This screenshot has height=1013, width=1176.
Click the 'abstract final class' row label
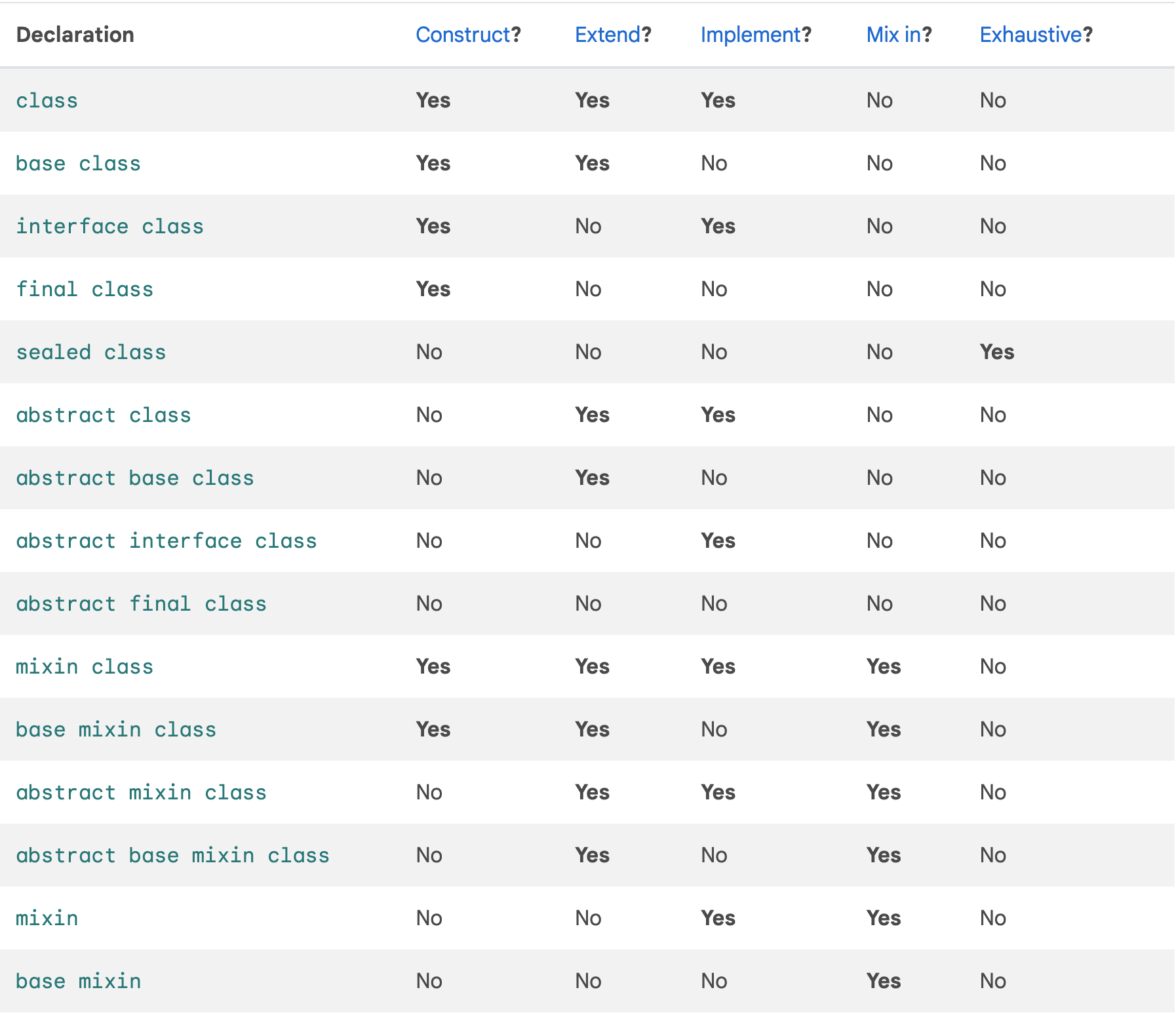[x=141, y=604]
